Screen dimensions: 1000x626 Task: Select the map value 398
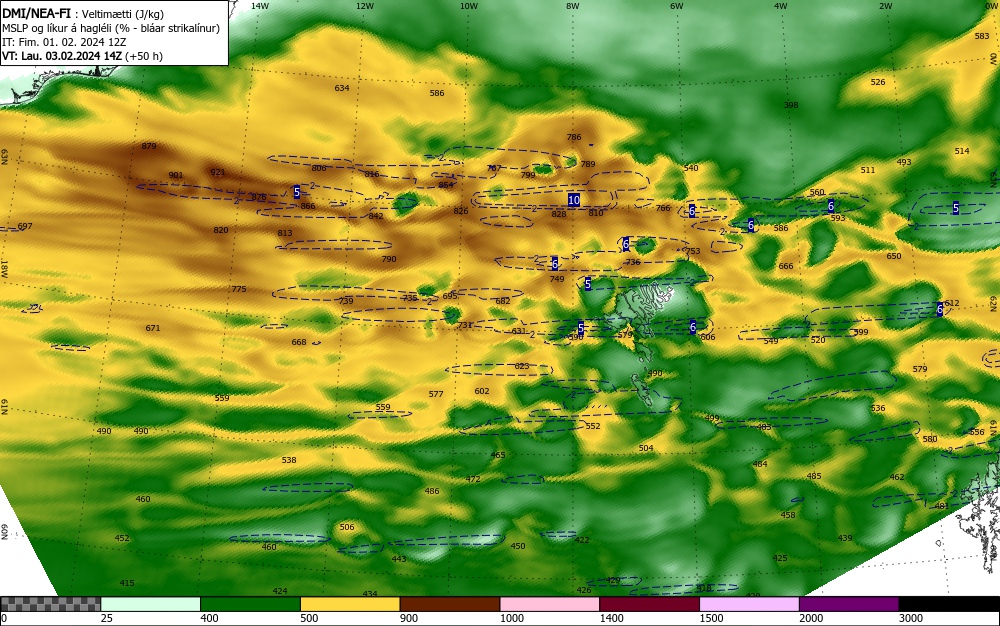coord(791,105)
